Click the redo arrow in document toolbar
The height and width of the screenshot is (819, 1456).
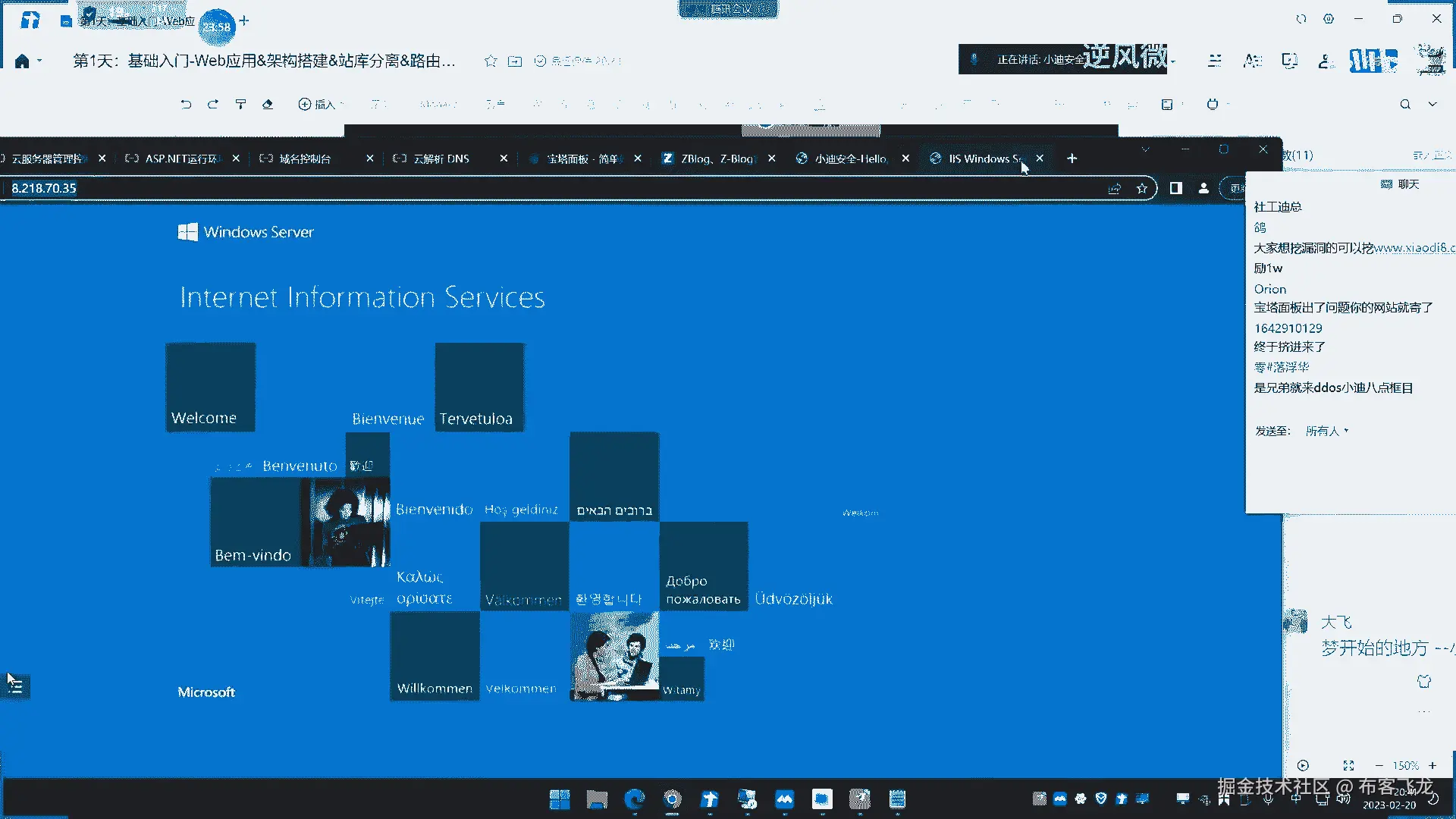pos(213,104)
